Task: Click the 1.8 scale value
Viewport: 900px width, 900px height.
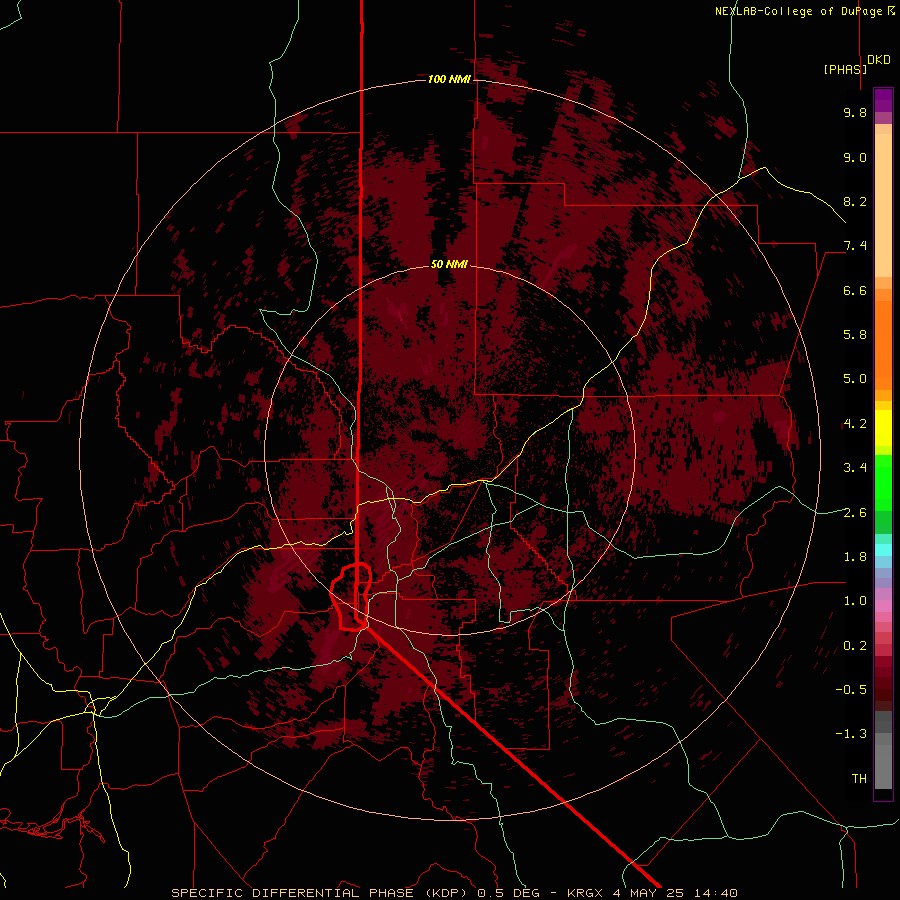Action: 855,557
